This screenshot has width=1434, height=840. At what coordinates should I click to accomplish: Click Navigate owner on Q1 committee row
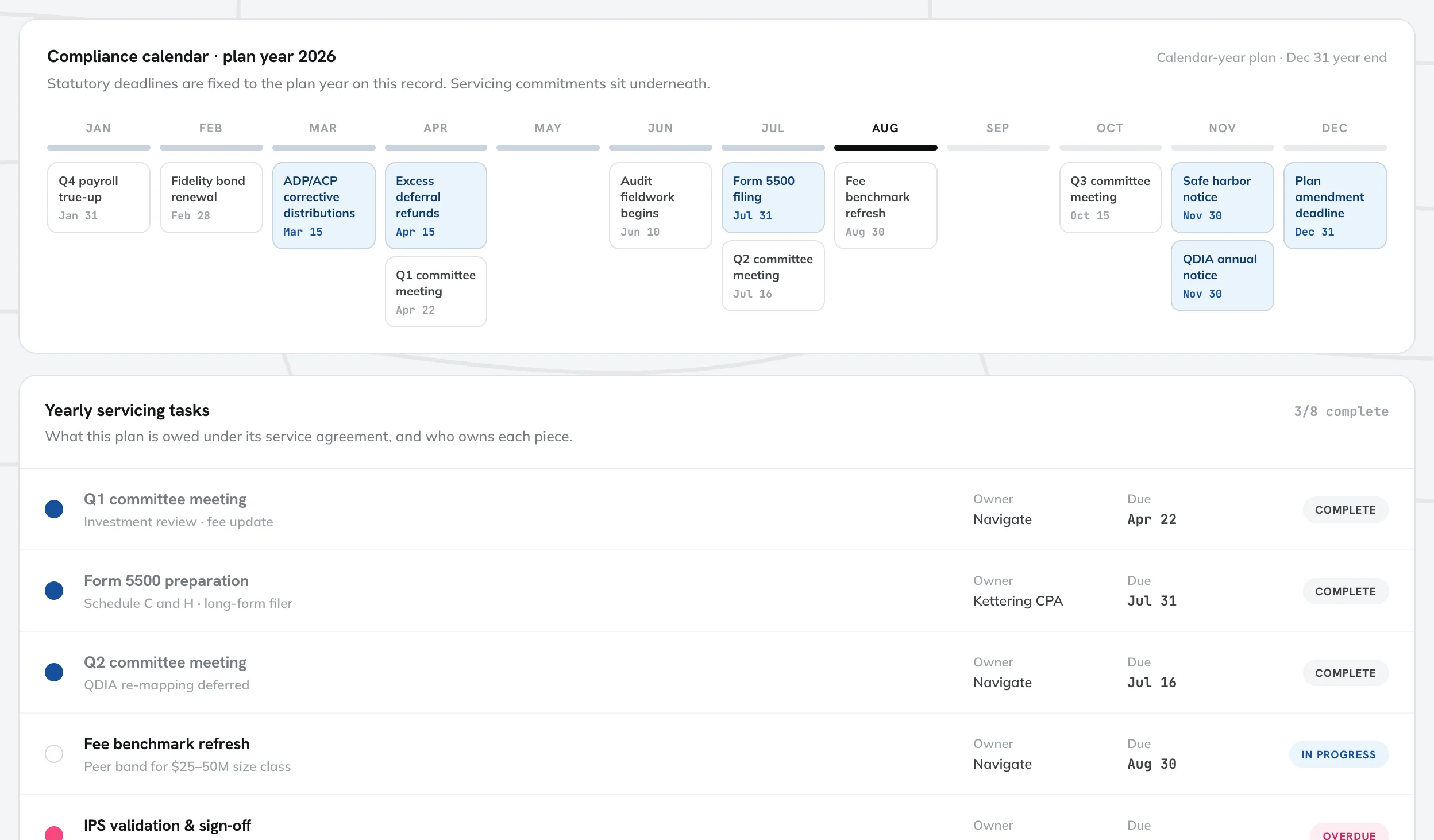click(1003, 519)
